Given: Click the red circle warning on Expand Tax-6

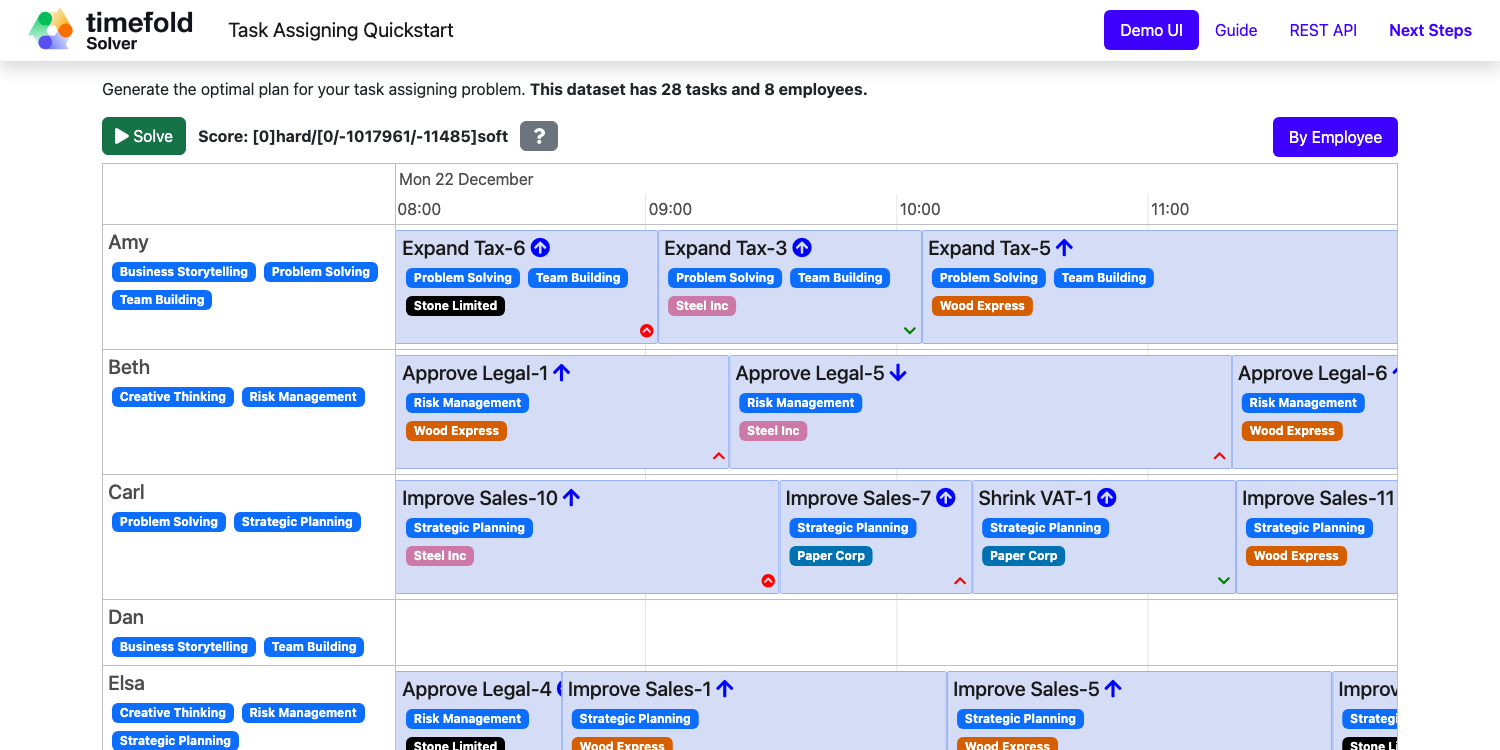Looking at the screenshot, I should coord(646,330).
